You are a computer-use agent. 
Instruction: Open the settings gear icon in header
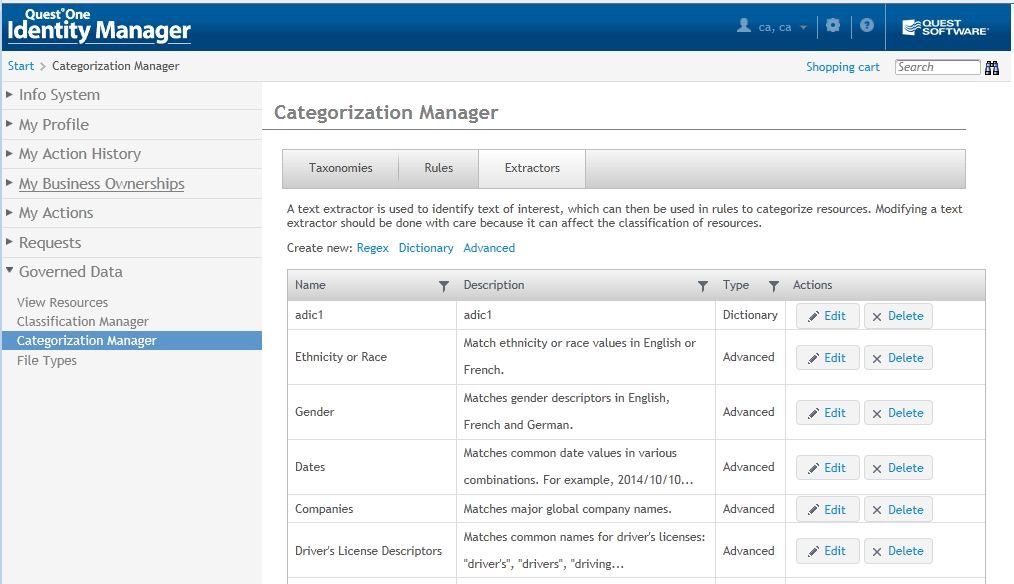coord(833,26)
